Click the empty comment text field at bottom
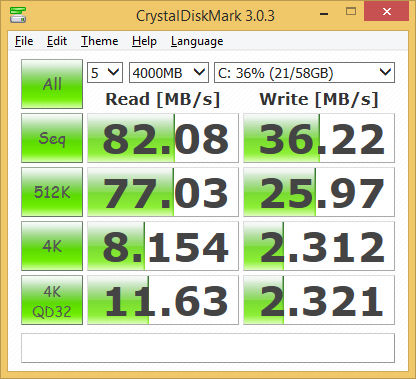416x379 pixels. coord(208,348)
